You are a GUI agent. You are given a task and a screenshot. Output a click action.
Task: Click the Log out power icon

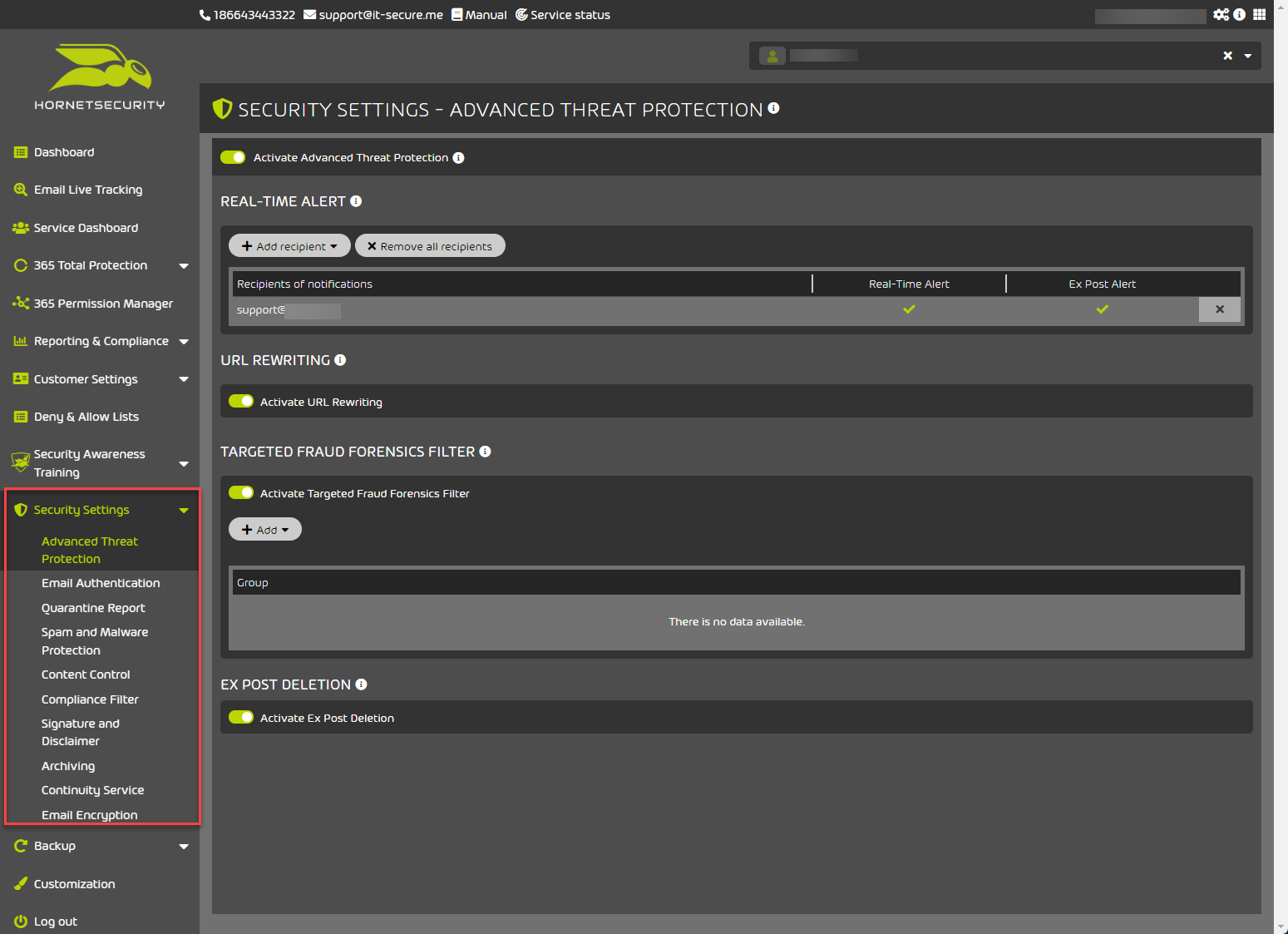pos(21,922)
